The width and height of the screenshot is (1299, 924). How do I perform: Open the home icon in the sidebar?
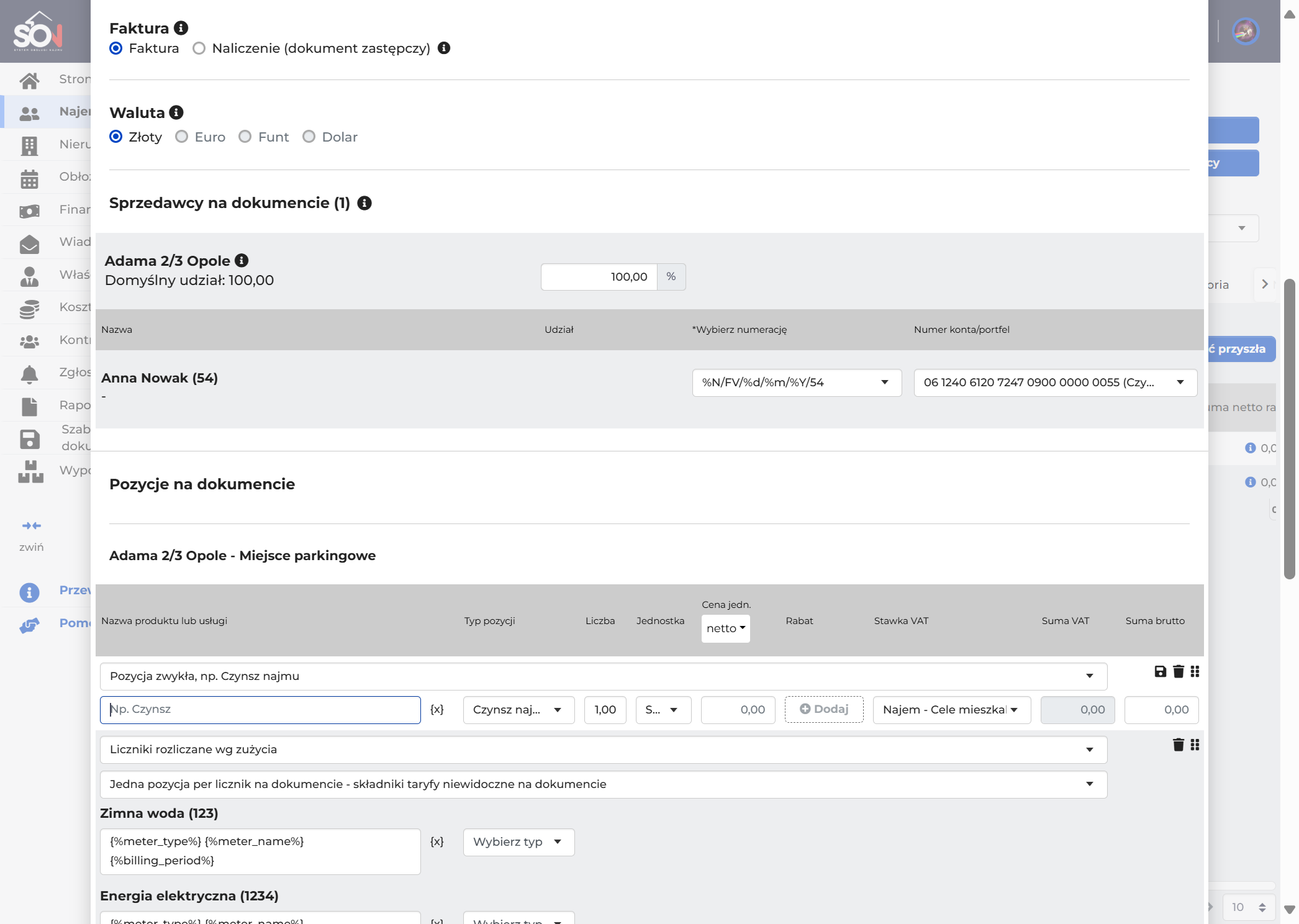coord(29,80)
